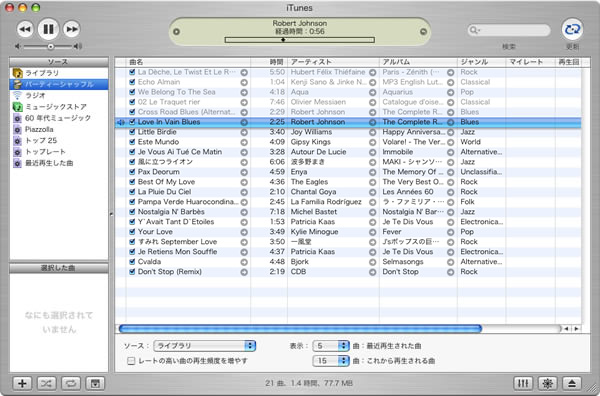This screenshot has width=600, height=396.
Task: Select the 60 年代ミュージック playlist
Action: 59,118
